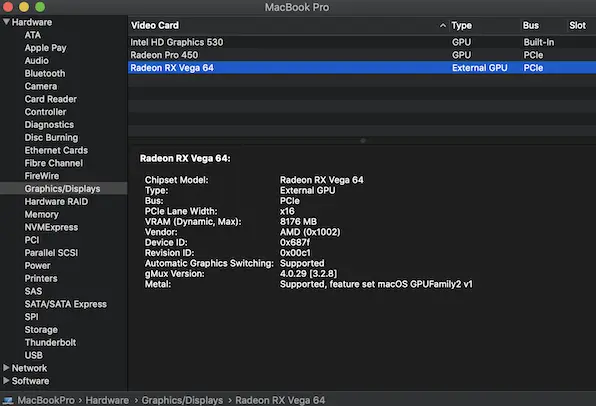The width and height of the screenshot is (596, 406).
Task: Collapse the Hardware section triangle
Action: tap(6, 22)
